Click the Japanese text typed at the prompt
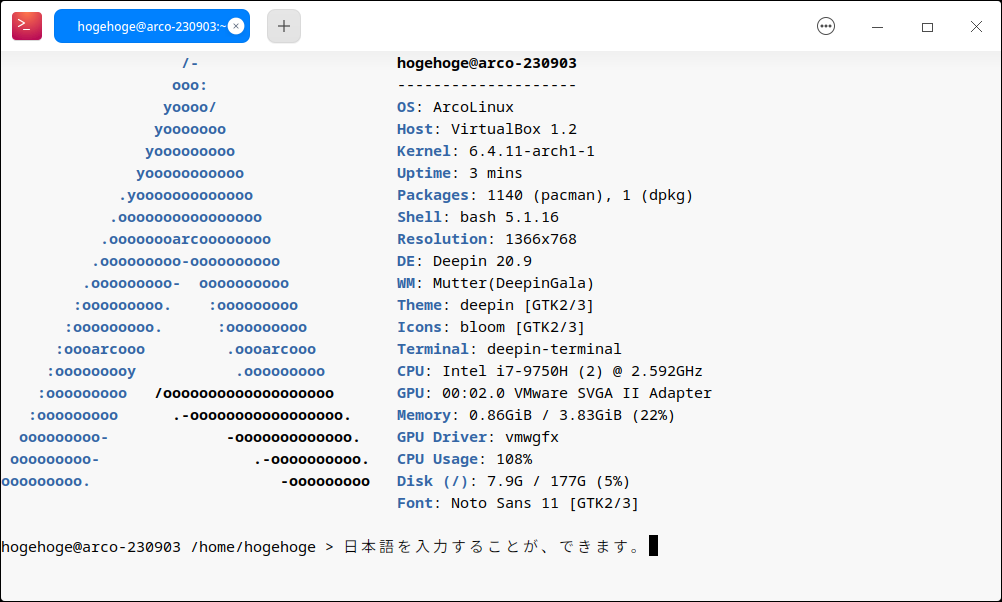1002x602 pixels. click(x=493, y=546)
